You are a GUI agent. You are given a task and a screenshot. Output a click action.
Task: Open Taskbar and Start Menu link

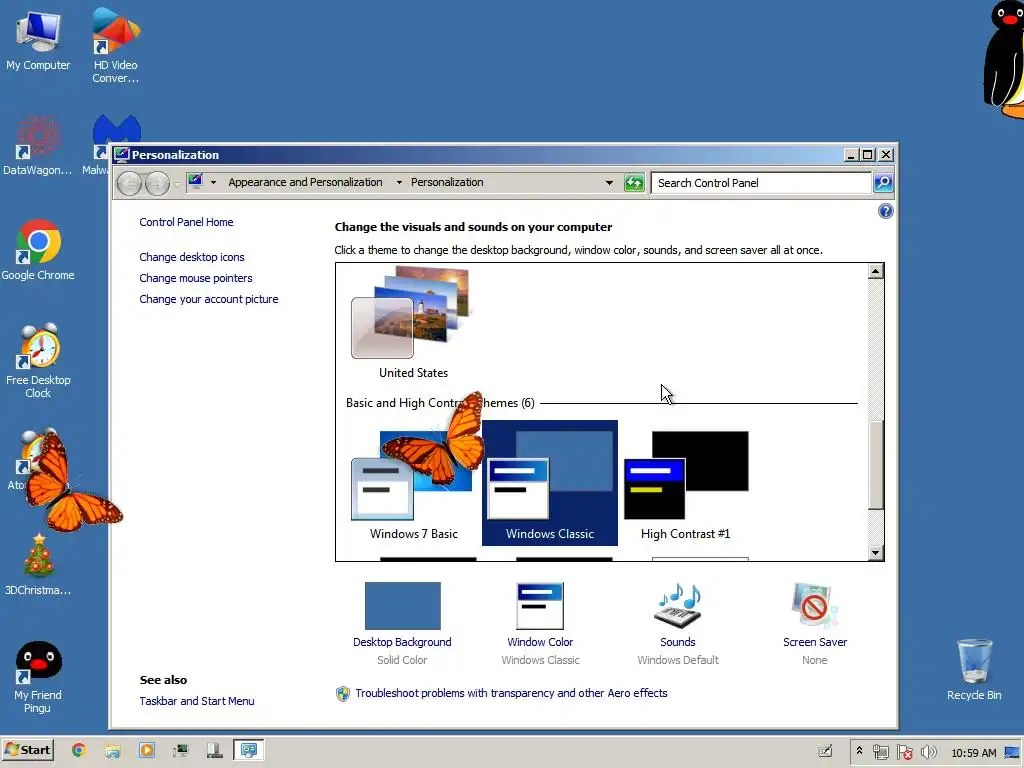pos(197,701)
